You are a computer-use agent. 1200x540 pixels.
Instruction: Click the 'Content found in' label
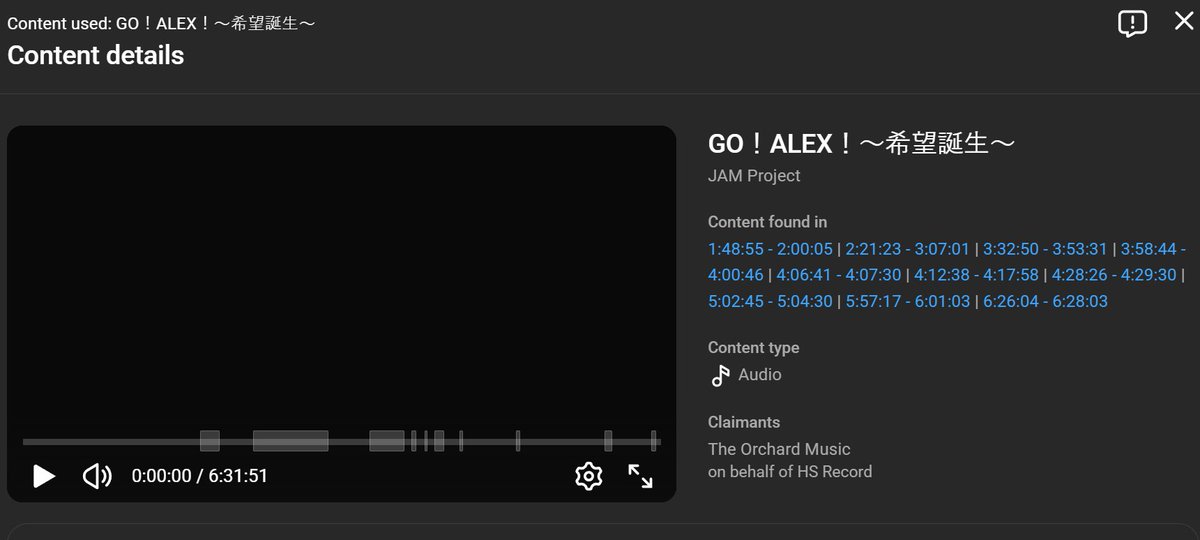767,222
